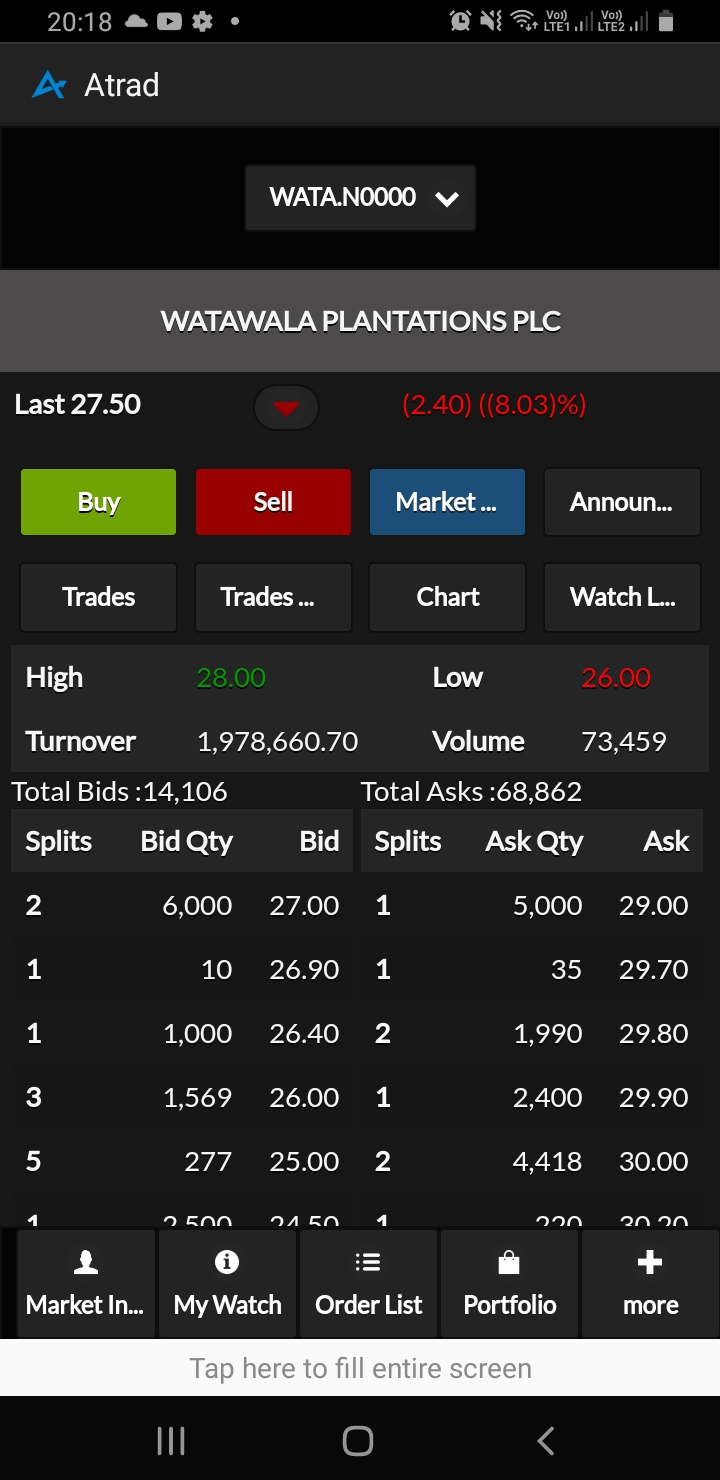The image size is (720, 1480).
Task: Open the Trades button
Action: (x=98, y=597)
